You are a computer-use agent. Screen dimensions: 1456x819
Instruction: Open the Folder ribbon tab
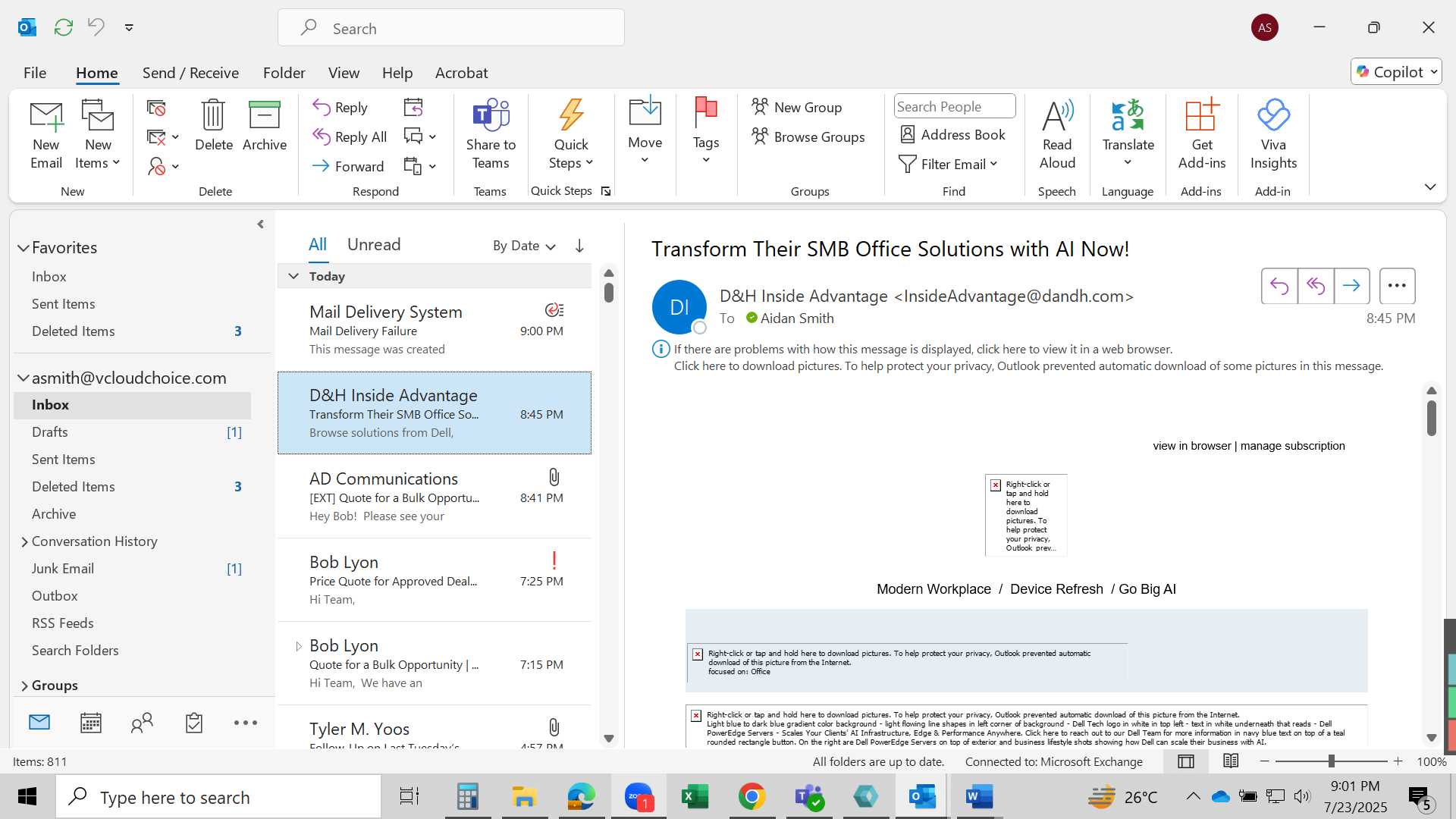[284, 73]
